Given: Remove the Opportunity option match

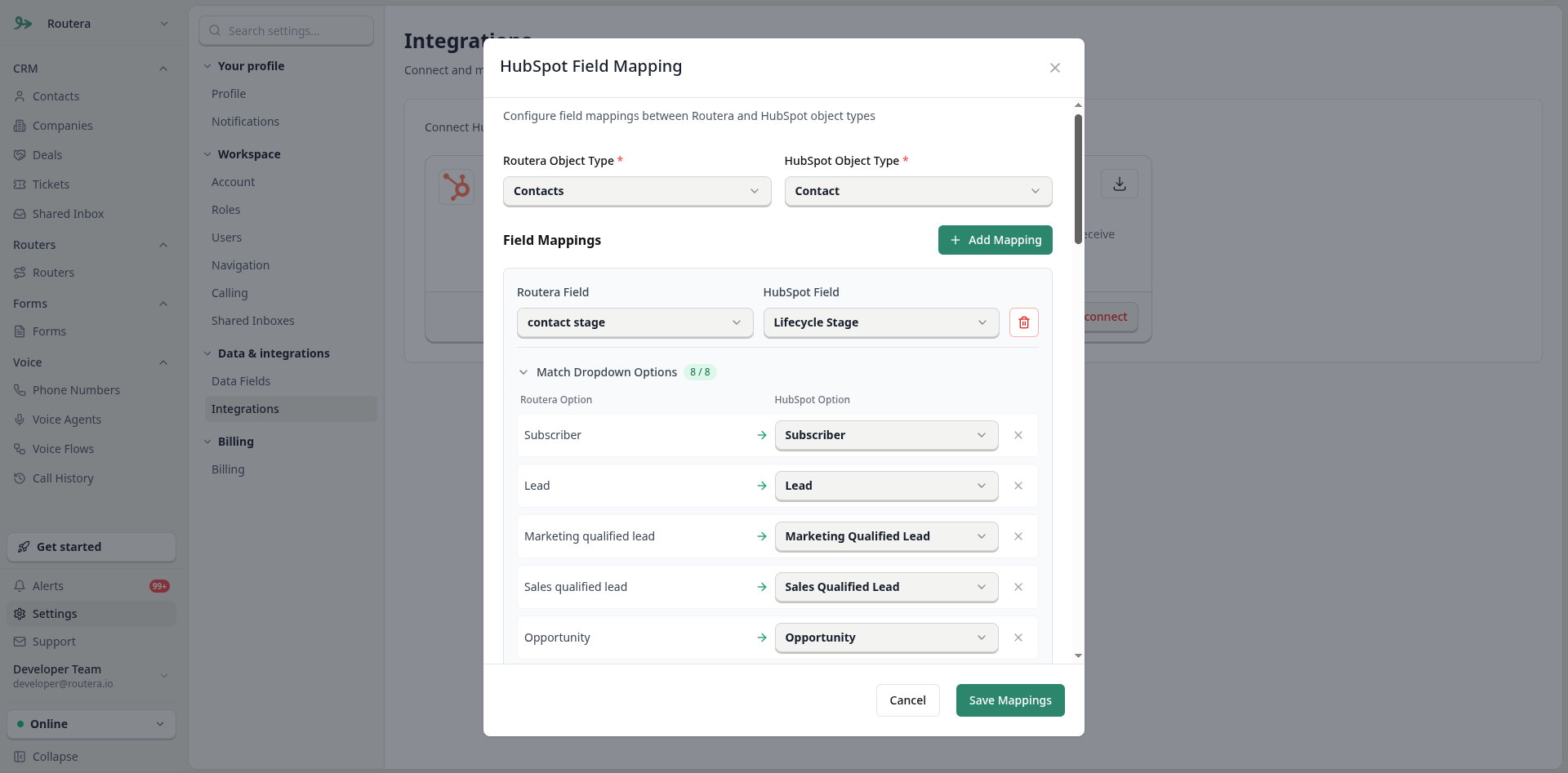Looking at the screenshot, I should (1018, 638).
